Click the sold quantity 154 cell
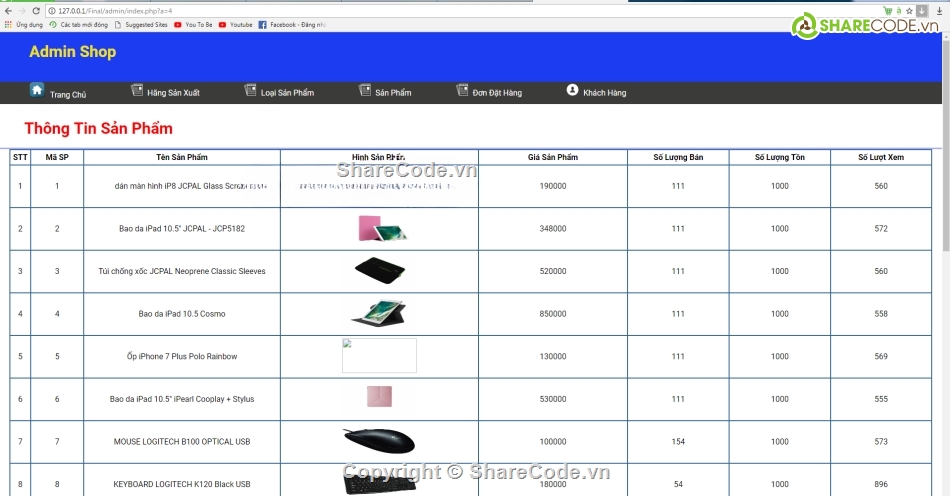The image size is (950, 496). pos(678,441)
